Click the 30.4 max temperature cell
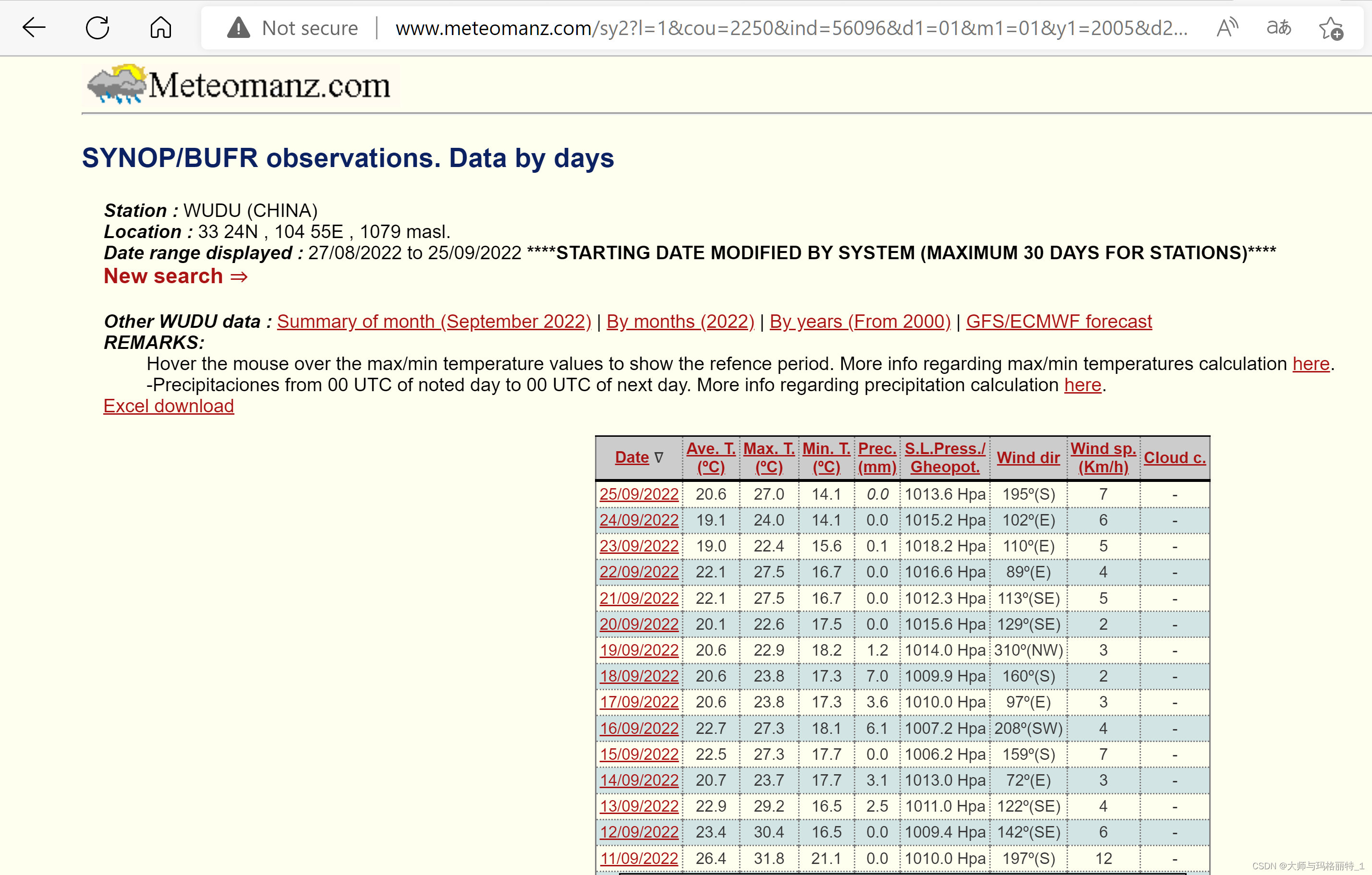The image size is (1372, 875). click(x=769, y=832)
